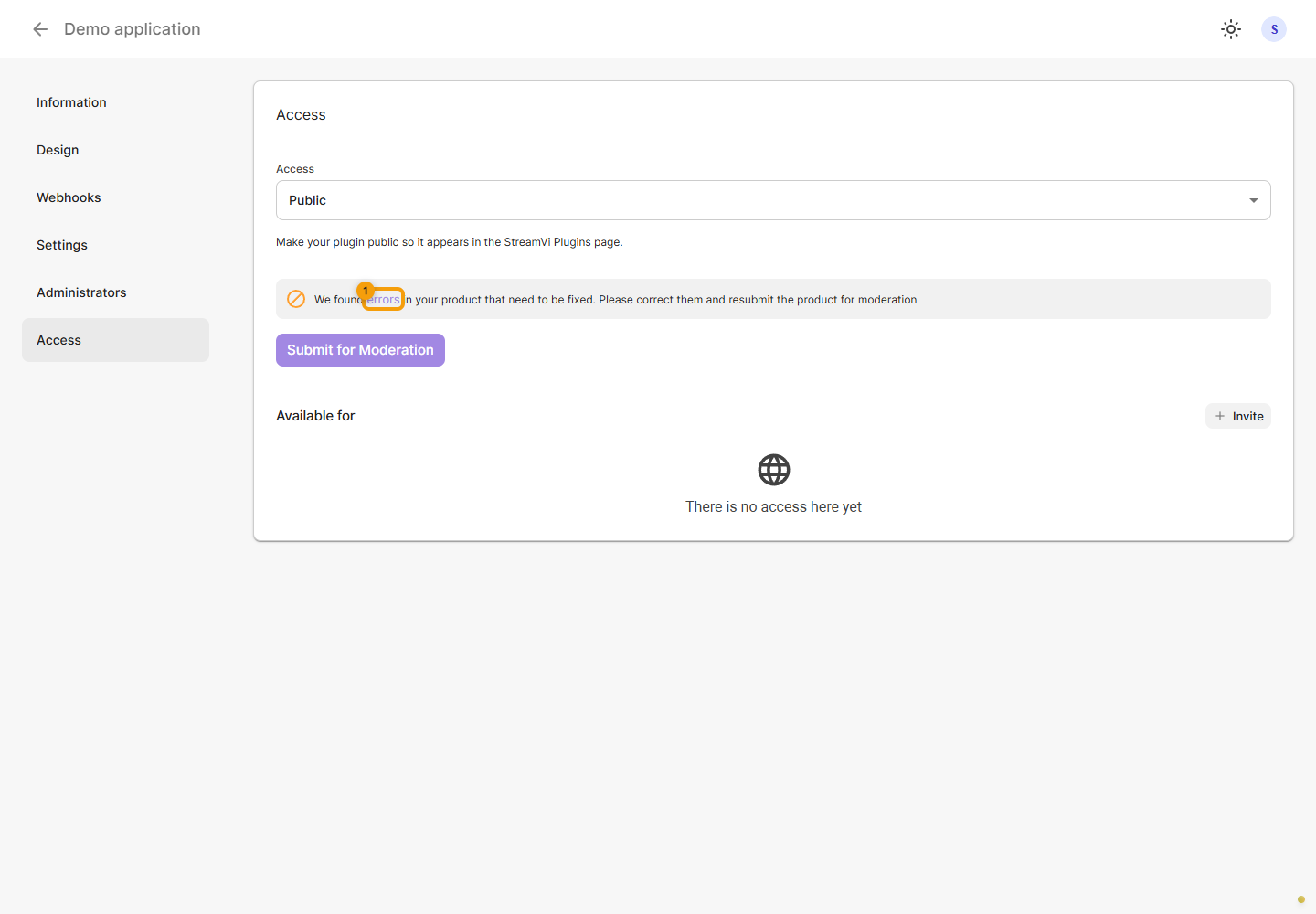Go back using the left arrow icon
The width and height of the screenshot is (1316, 914).
coord(40,29)
